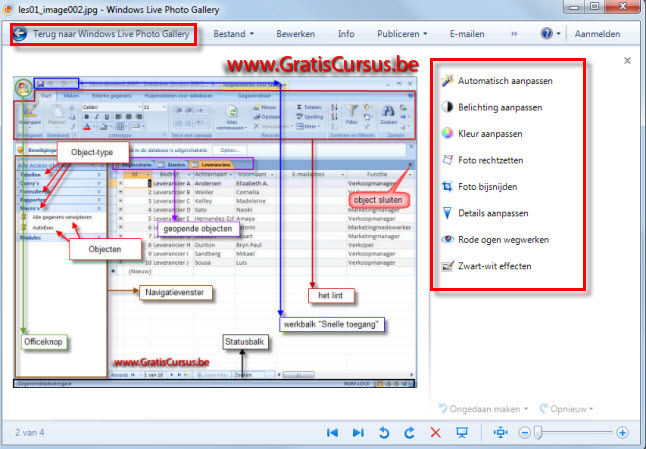Screen dimensions: 646x449
Task: Open Details aanpassen sharpen tool
Action: 485,213
